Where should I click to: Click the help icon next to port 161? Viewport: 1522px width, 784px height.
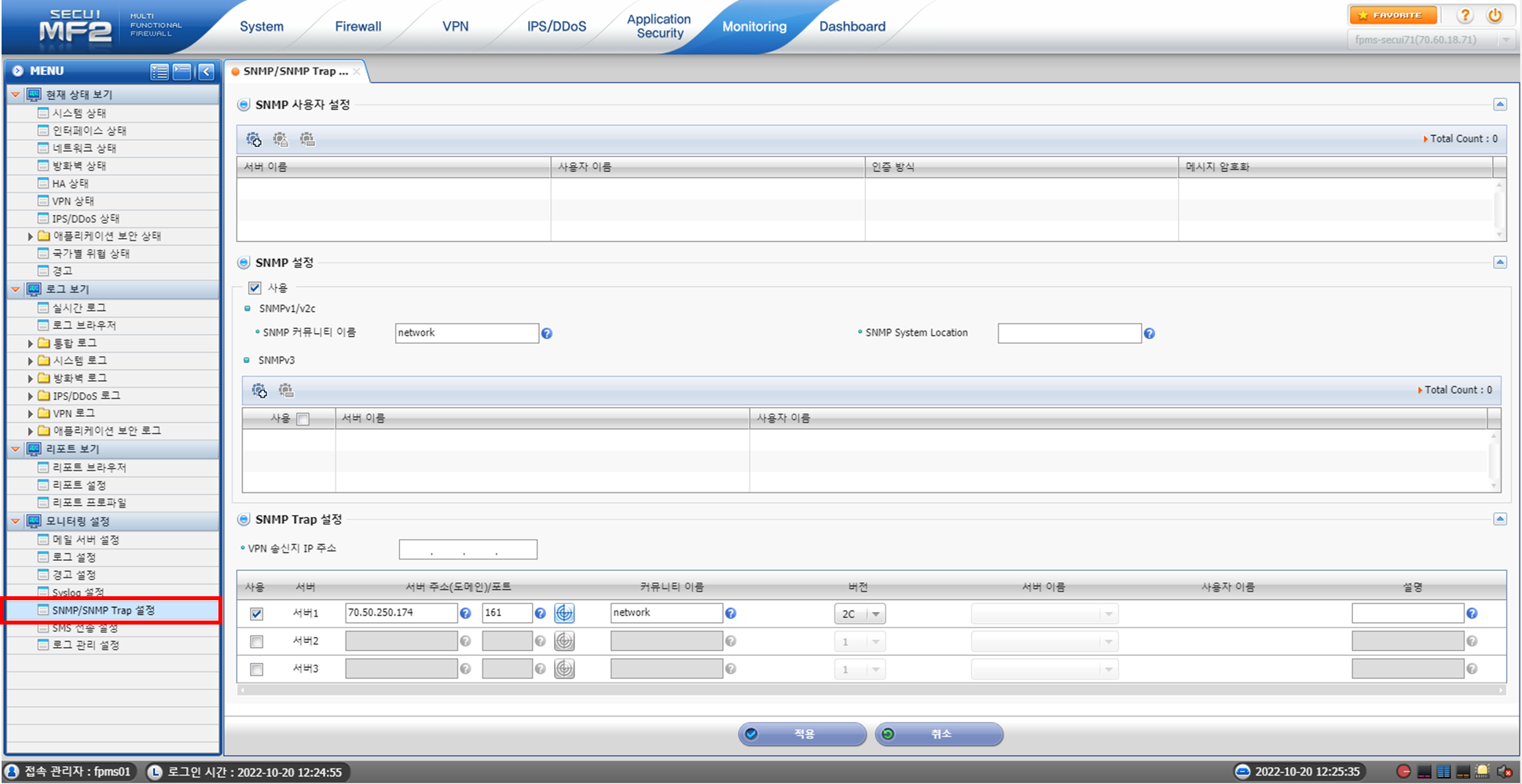click(540, 614)
